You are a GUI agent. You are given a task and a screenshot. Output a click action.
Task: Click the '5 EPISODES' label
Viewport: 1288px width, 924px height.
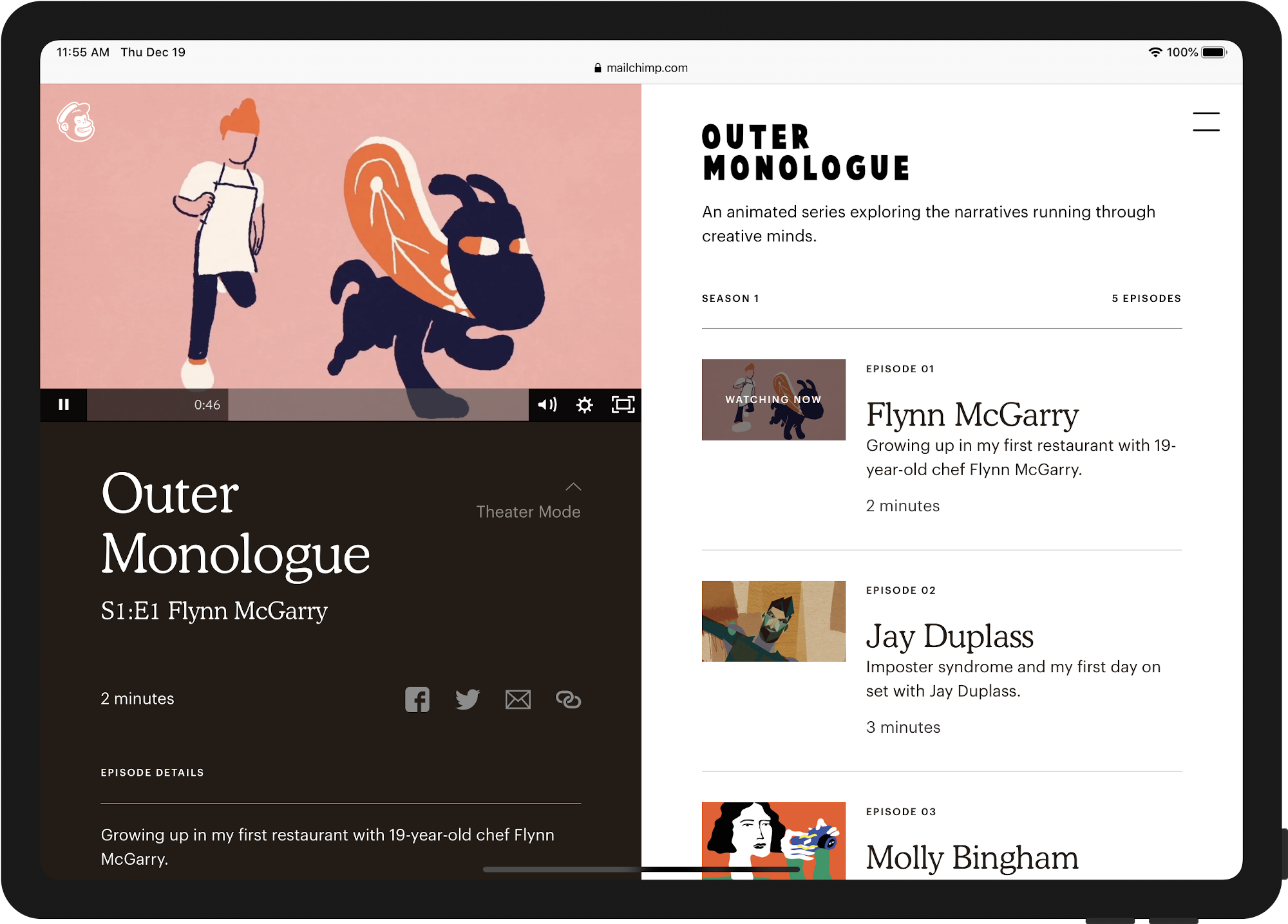point(1146,299)
